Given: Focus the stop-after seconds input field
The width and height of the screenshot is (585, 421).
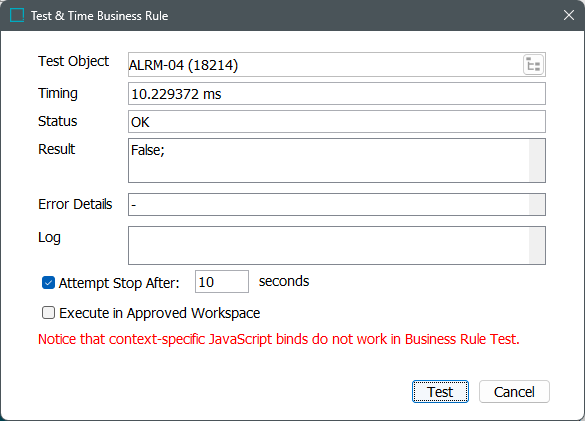Looking at the screenshot, I should pyautogui.click(x=222, y=281).
